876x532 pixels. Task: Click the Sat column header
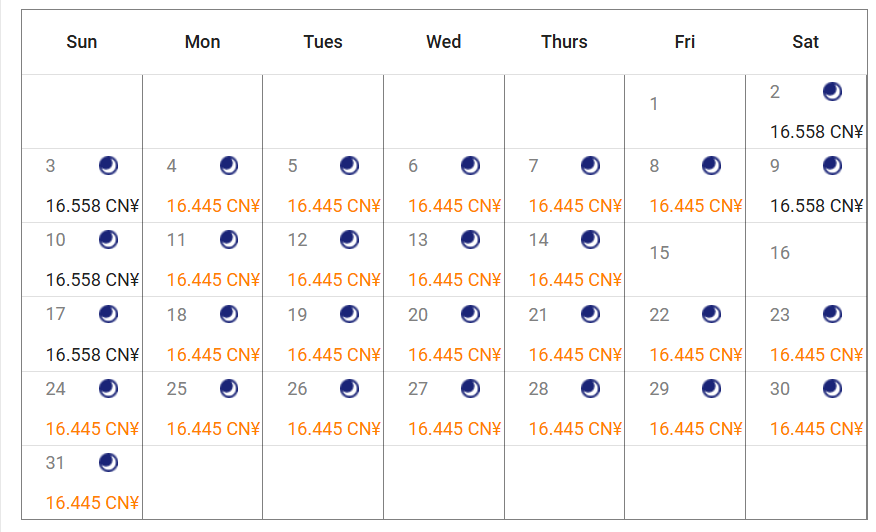tap(805, 42)
